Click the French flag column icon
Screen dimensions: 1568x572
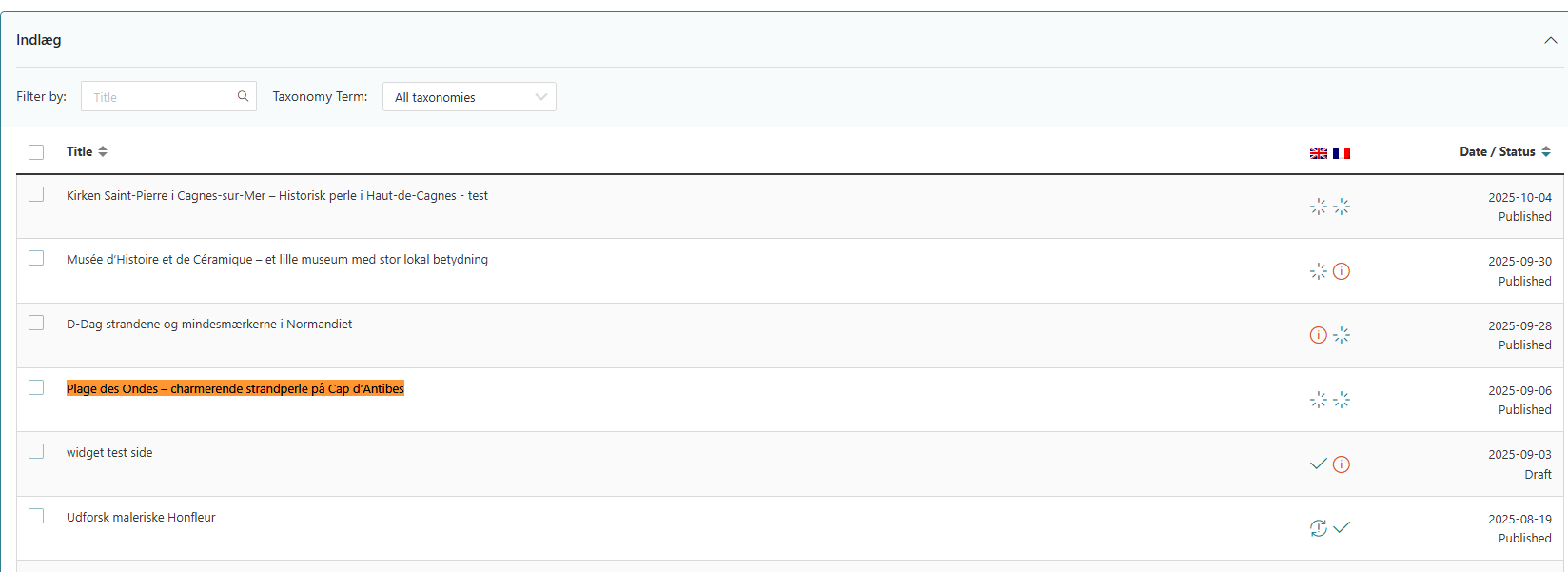[1342, 153]
